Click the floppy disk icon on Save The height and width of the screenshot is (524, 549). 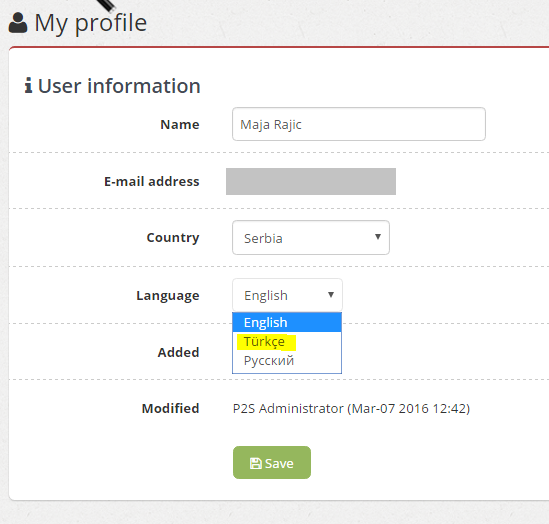[256, 463]
